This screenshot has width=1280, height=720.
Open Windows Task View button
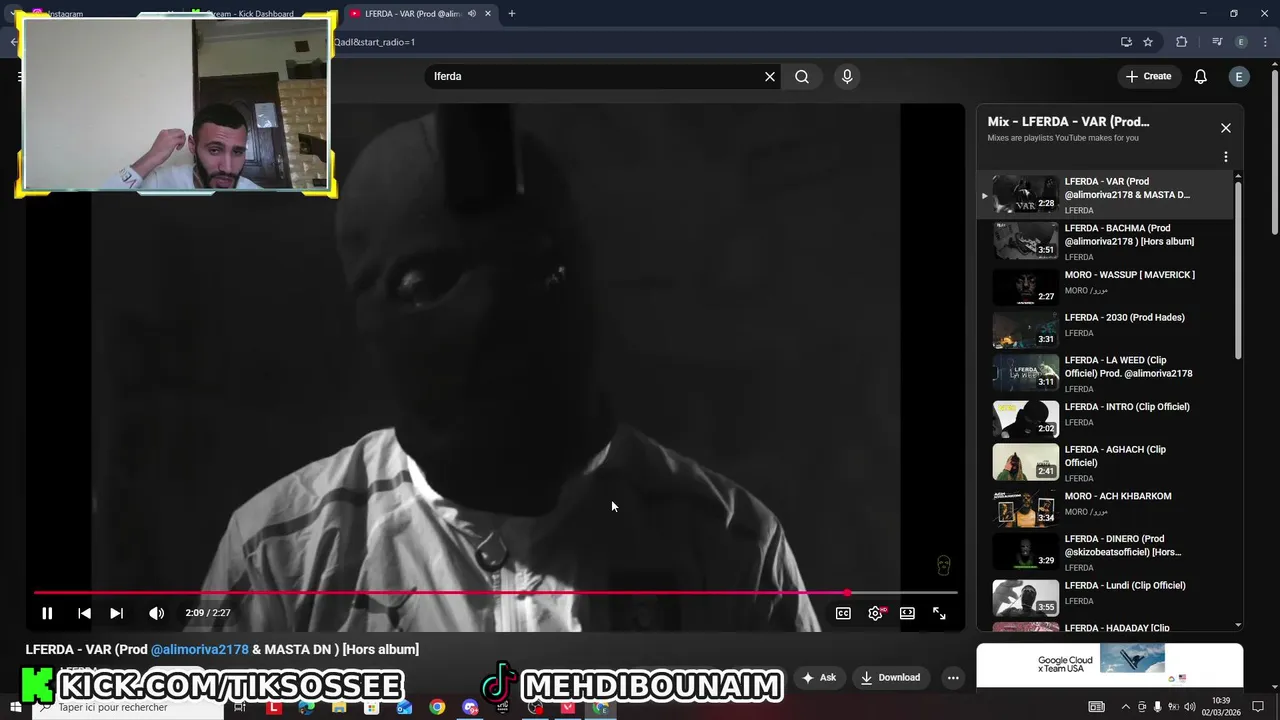point(239,707)
